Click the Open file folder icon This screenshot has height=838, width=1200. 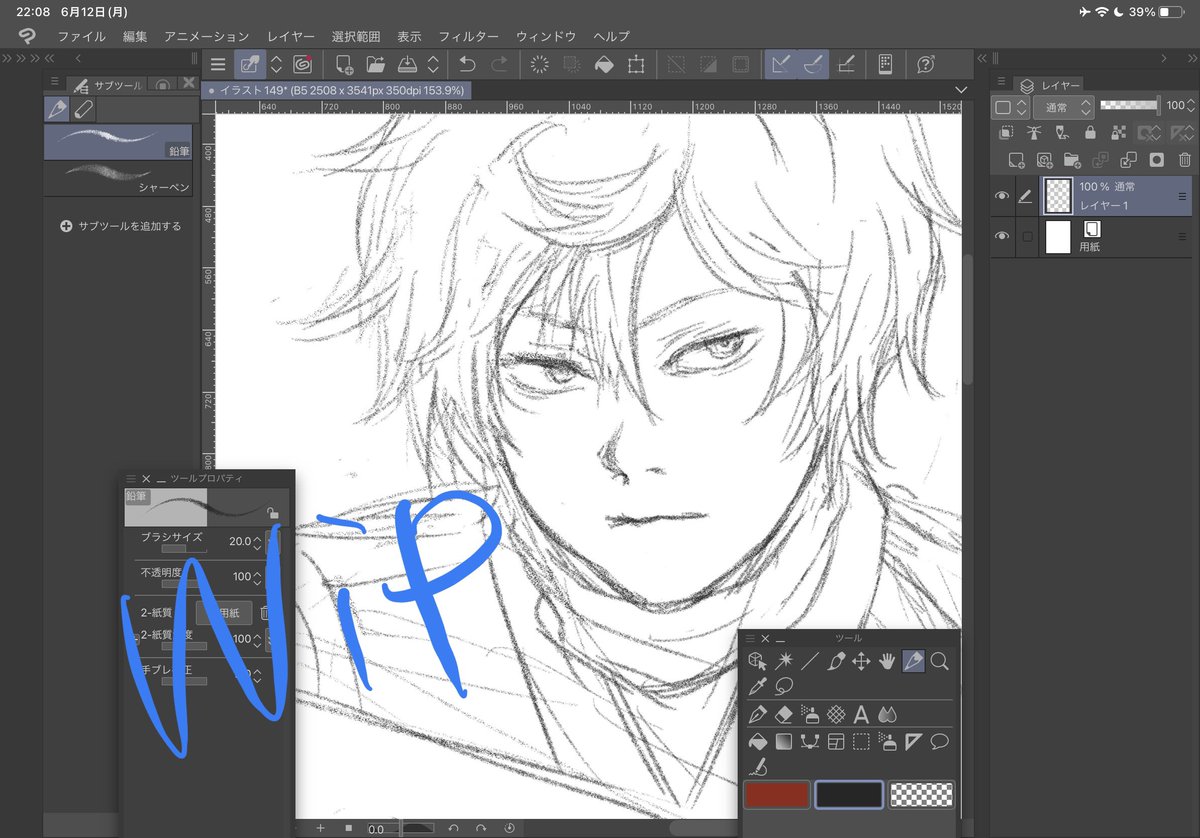(x=376, y=65)
